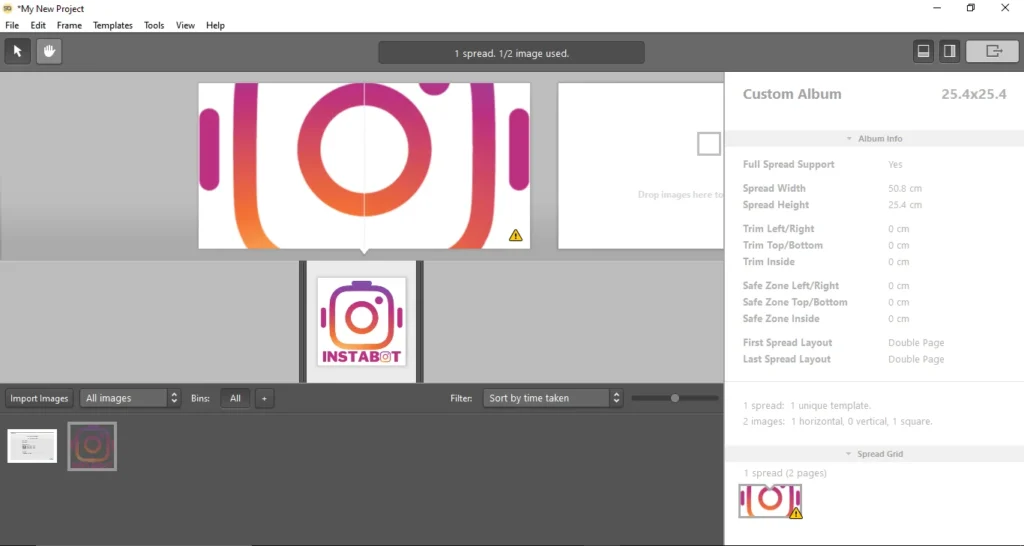Click the images orientation summary line
Viewport: 1024px width, 546px height.
[x=838, y=421]
